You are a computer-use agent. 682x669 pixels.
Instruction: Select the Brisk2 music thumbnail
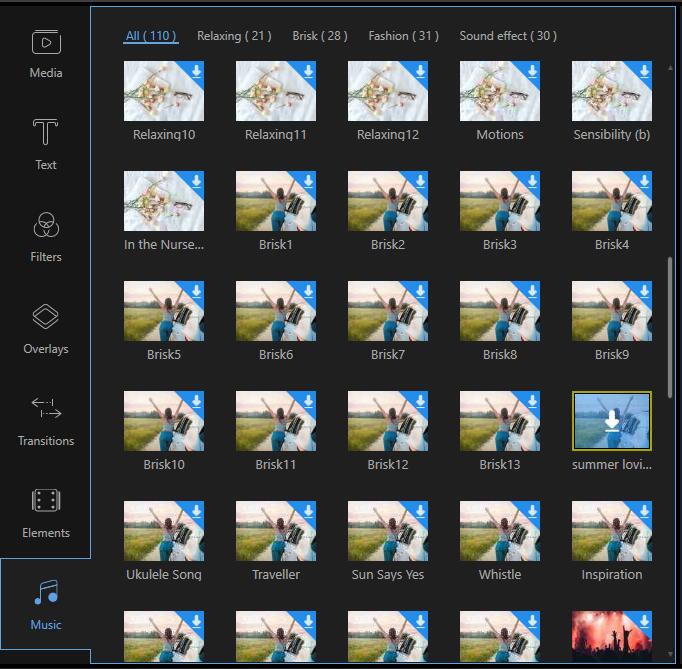(x=388, y=201)
